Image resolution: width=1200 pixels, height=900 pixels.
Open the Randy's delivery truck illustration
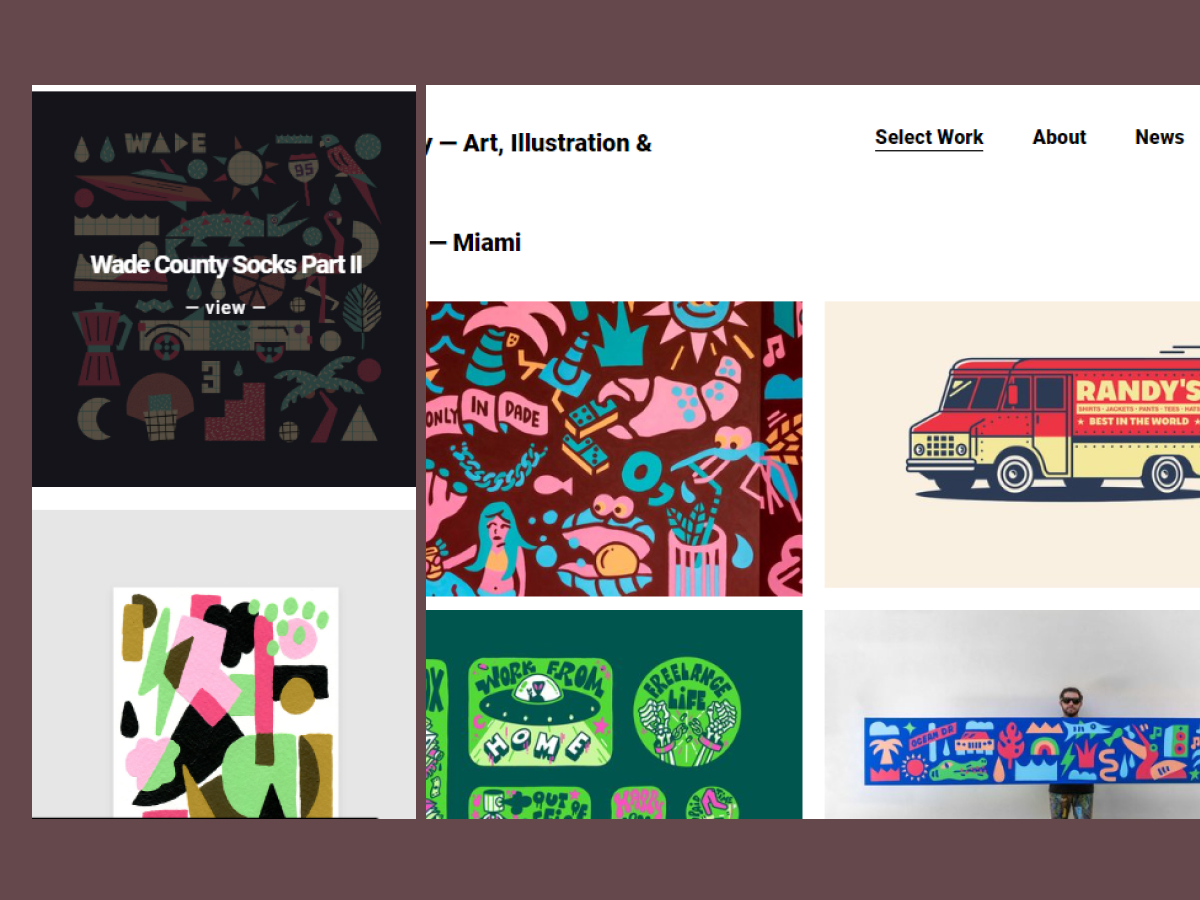(x=1012, y=444)
